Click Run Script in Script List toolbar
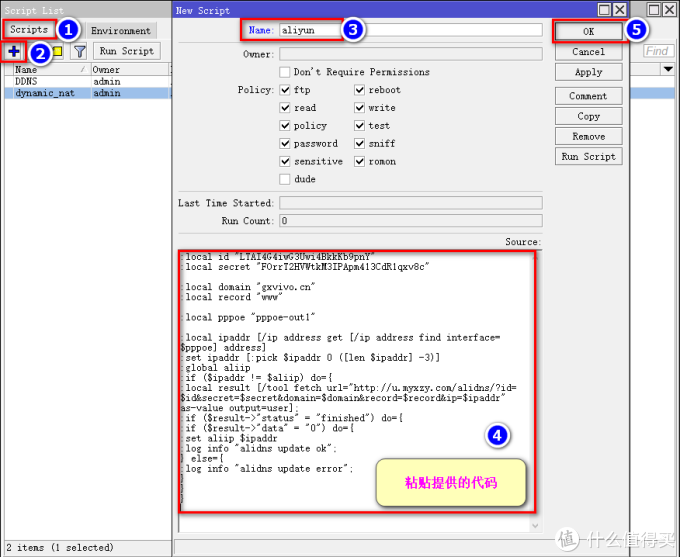680x557 pixels. pyautogui.click(x=127, y=51)
